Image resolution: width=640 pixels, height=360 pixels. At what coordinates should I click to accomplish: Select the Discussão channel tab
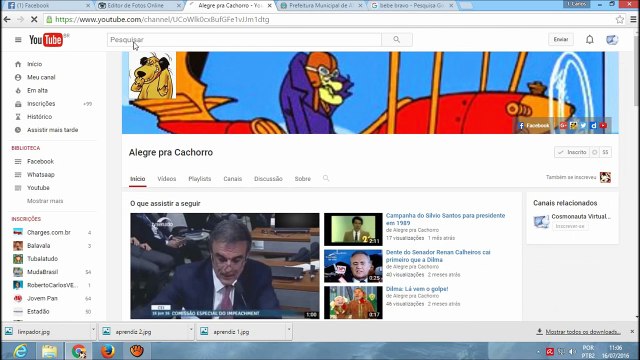(268, 179)
